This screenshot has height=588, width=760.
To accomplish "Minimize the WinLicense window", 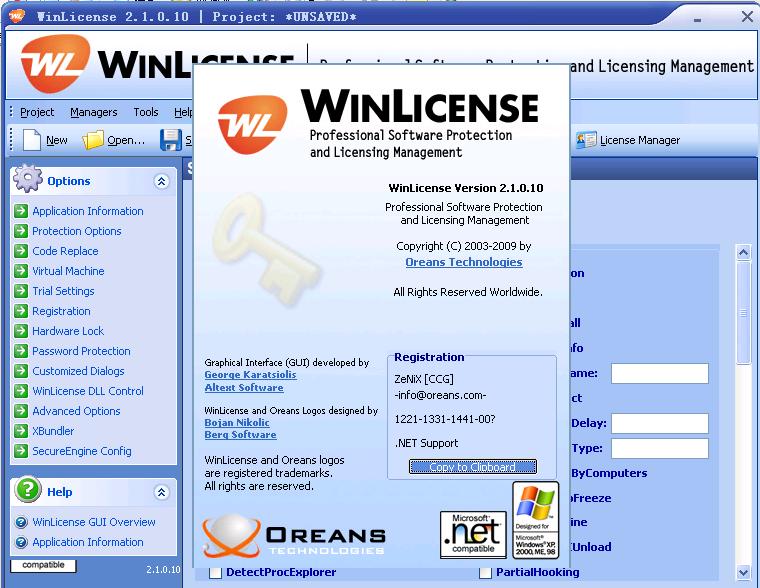I will [x=697, y=18].
